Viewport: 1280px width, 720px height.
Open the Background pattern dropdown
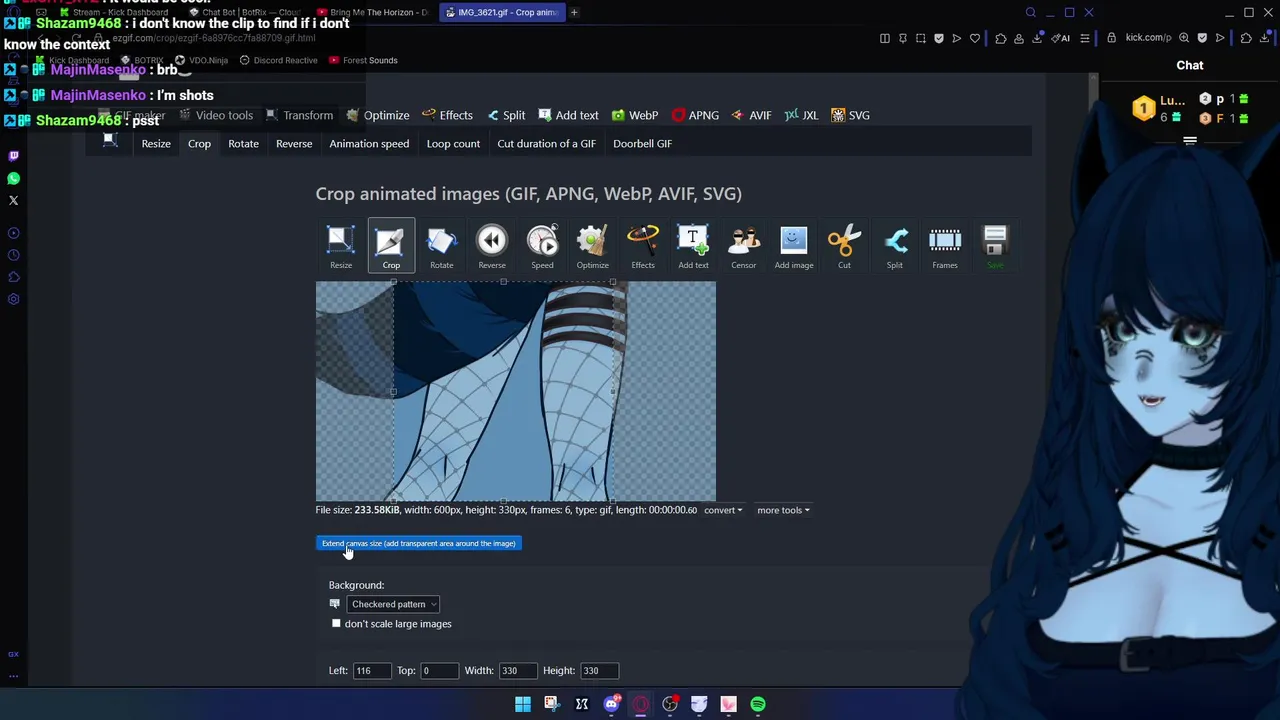tap(393, 604)
